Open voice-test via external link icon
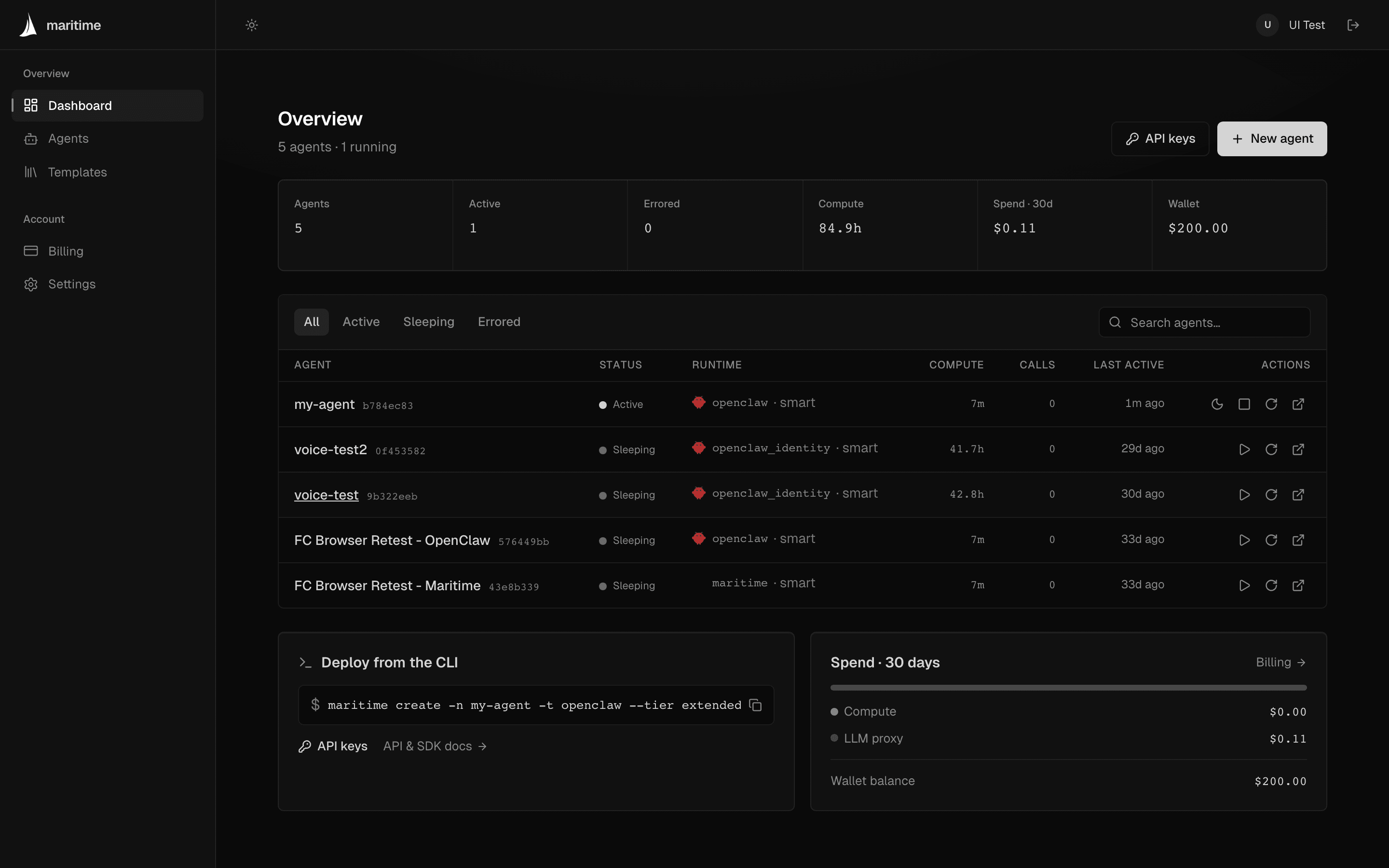 (x=1298, y=495)
